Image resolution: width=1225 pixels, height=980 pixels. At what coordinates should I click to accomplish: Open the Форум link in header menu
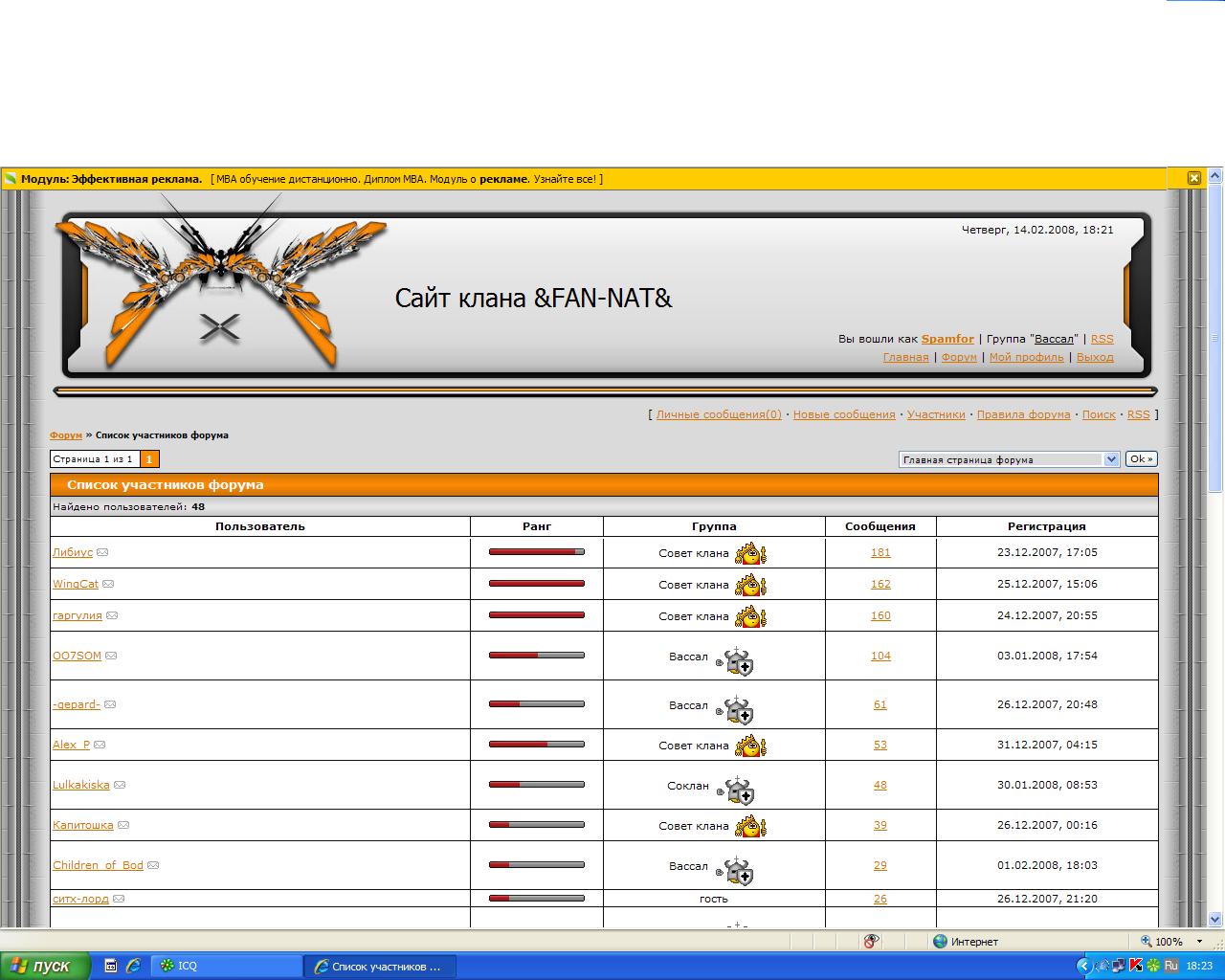(959, 357)
